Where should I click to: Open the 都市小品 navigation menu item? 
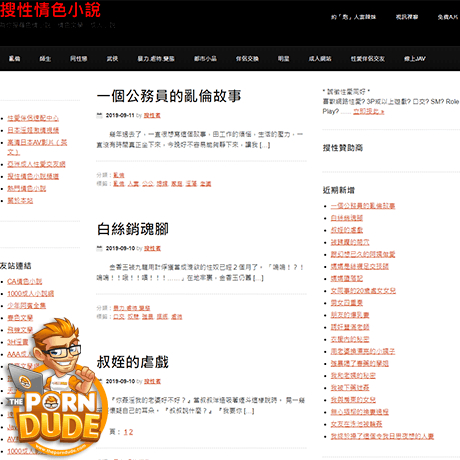205,59
